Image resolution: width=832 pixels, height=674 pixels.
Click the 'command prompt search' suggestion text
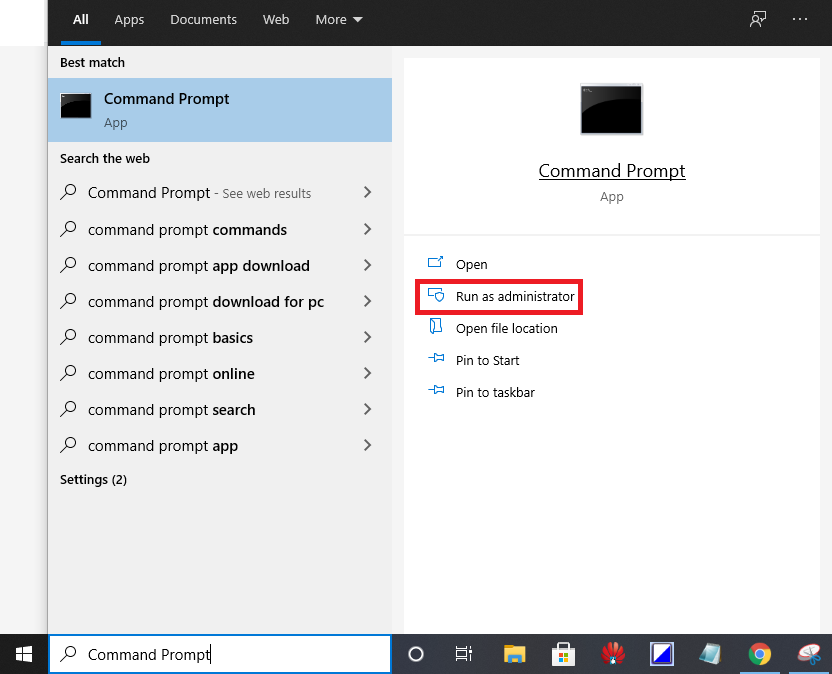pos(171,410)
